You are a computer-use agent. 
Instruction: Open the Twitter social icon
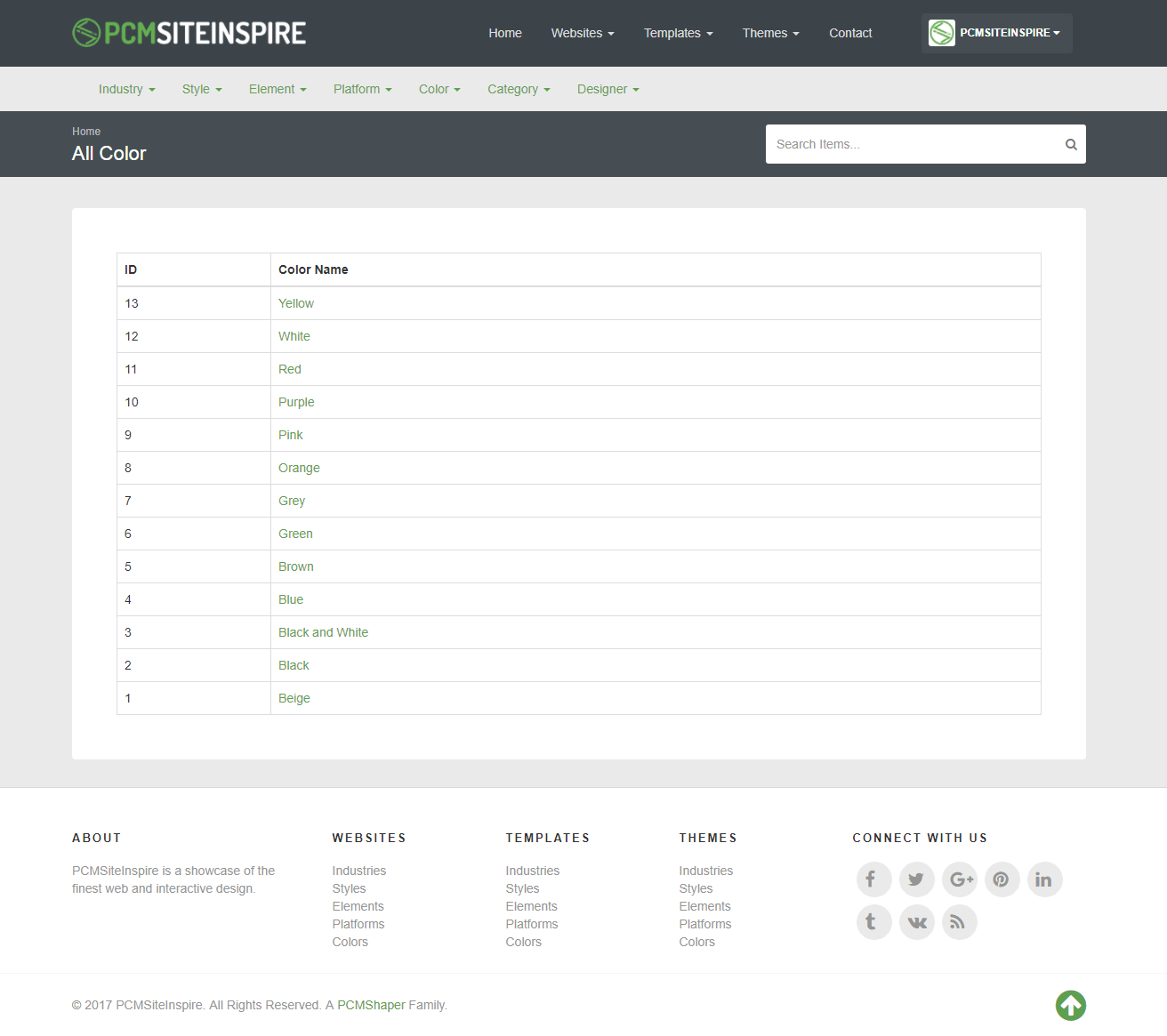click(x=916, y=879)
